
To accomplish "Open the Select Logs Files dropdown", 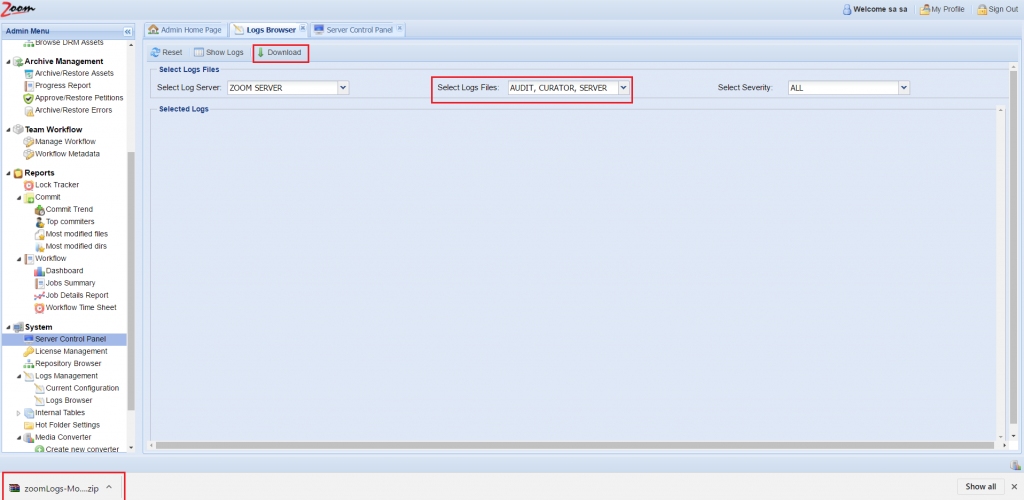I will coord(623,88).
